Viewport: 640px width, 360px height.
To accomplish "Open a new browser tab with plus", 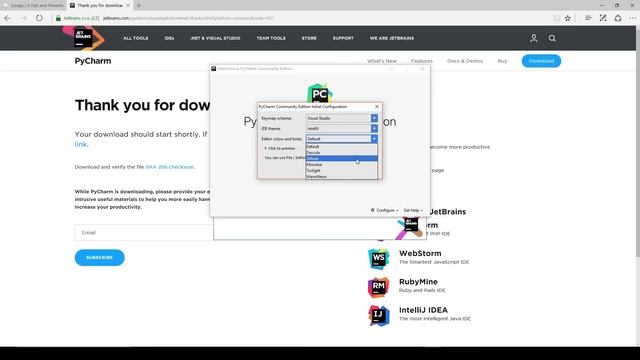I will 139,5.
